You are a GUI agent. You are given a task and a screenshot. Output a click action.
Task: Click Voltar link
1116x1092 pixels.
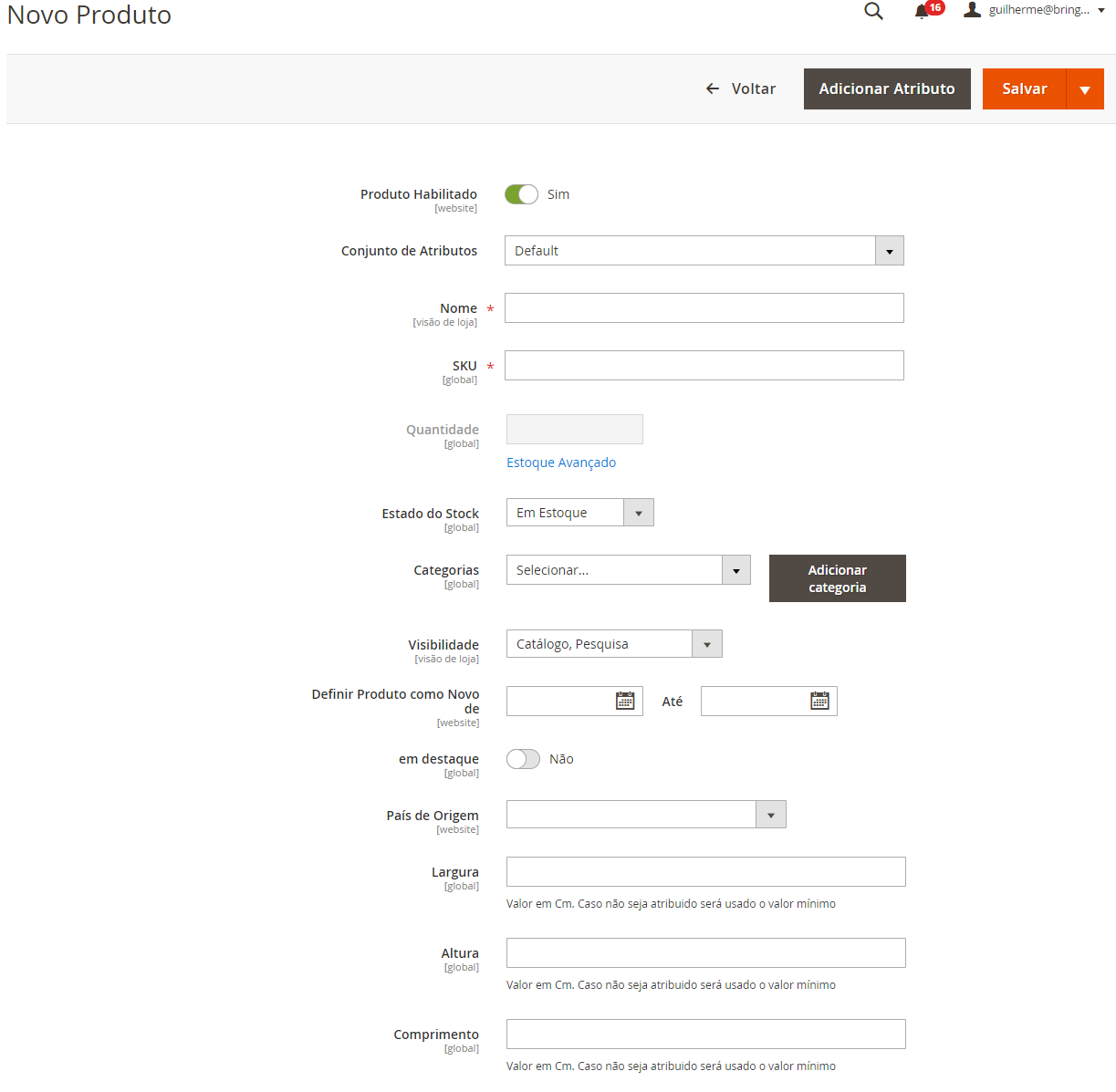click(x=740, y=88)
